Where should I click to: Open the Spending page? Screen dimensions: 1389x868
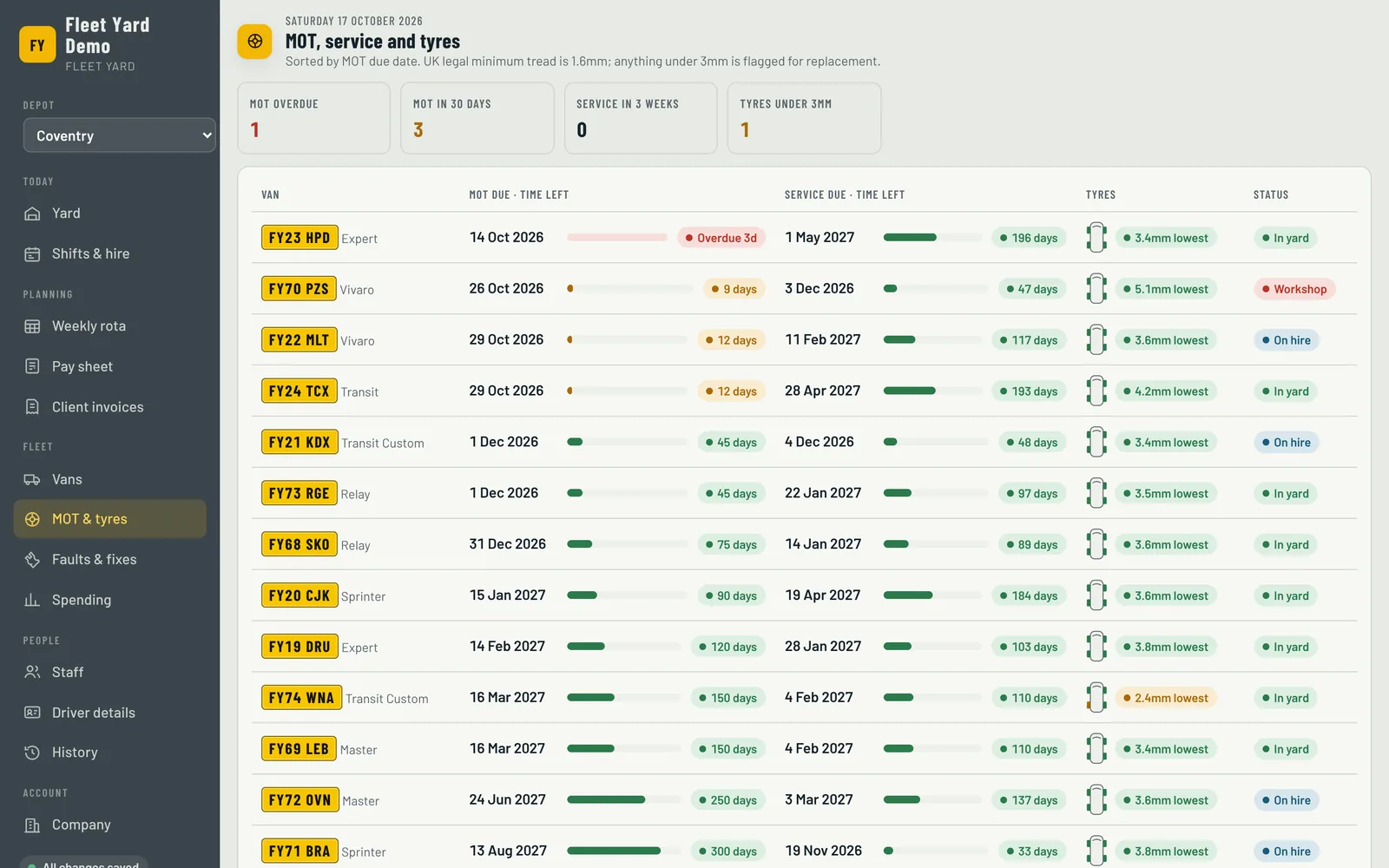(109, 600)
